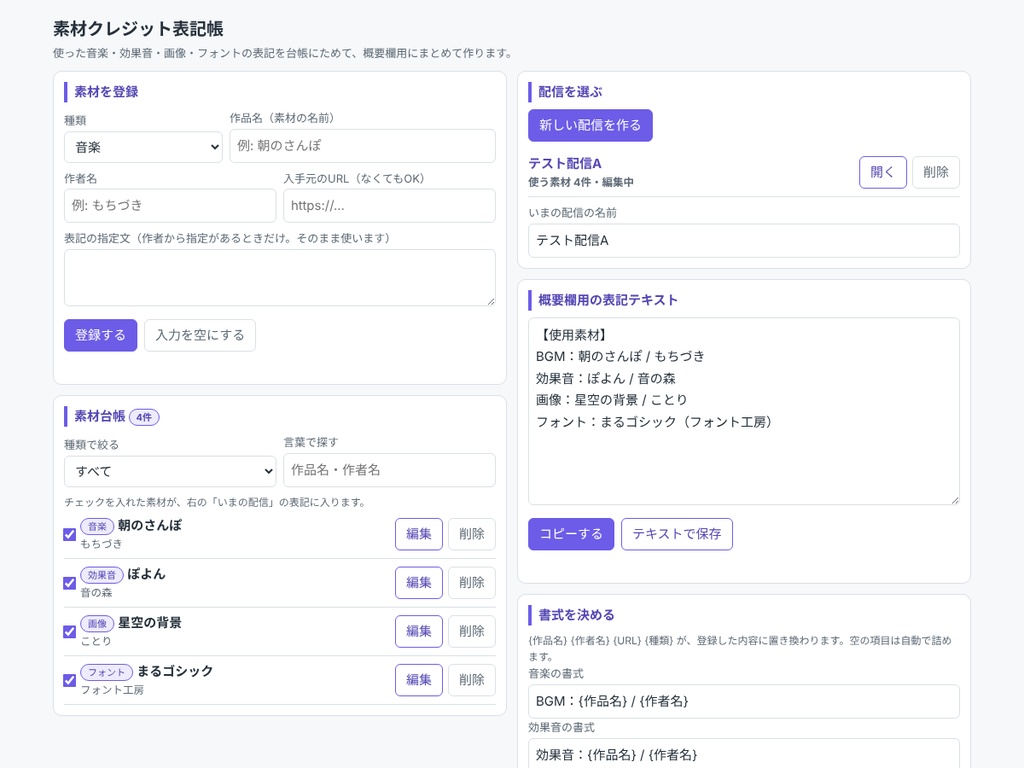This screenshot has height=768, width=1024.
Task: Click the 配信を選ぶ section heading
Action: coord(570,92)
